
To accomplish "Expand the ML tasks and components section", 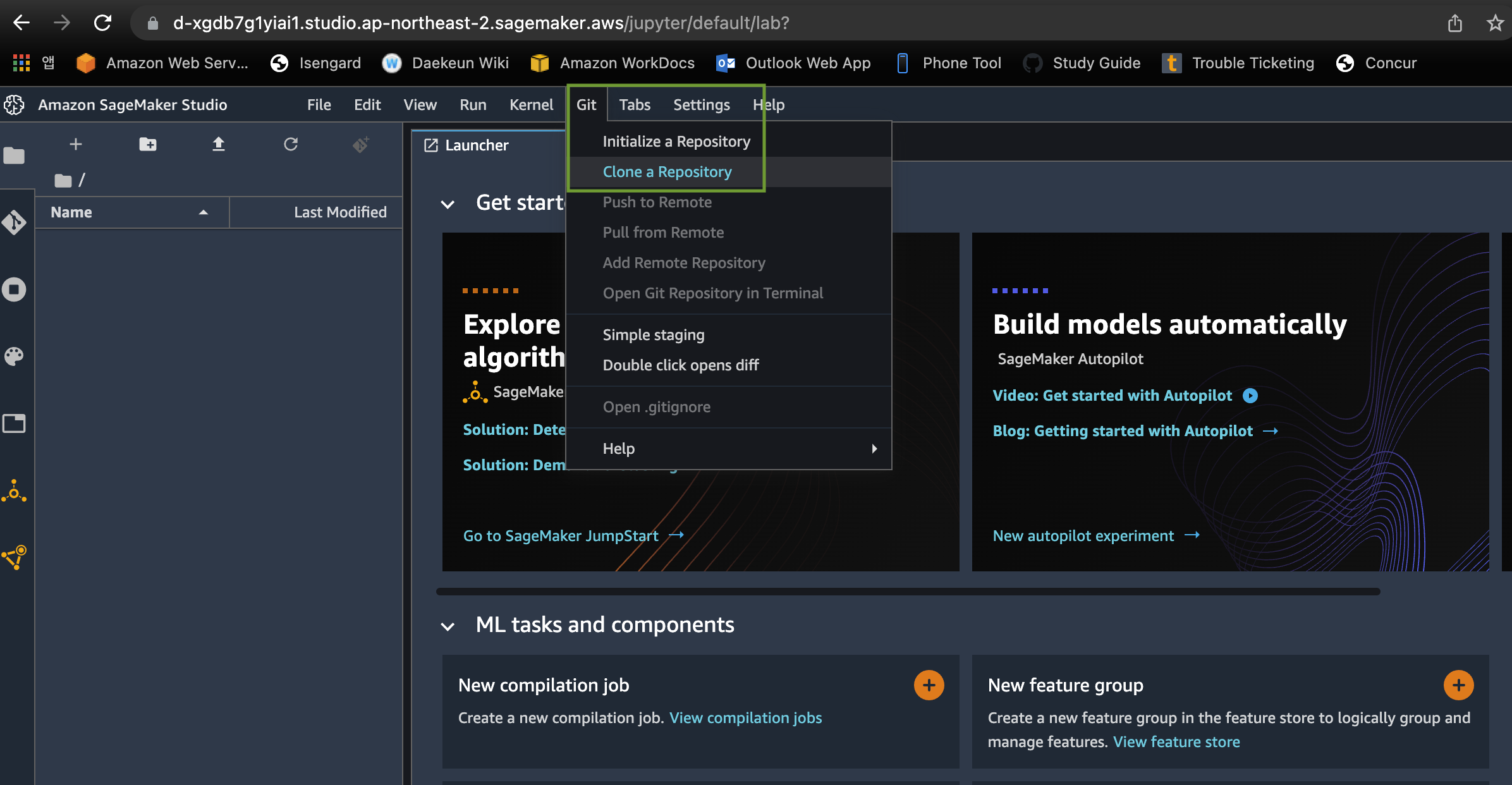I will click(x=446, y=625).
